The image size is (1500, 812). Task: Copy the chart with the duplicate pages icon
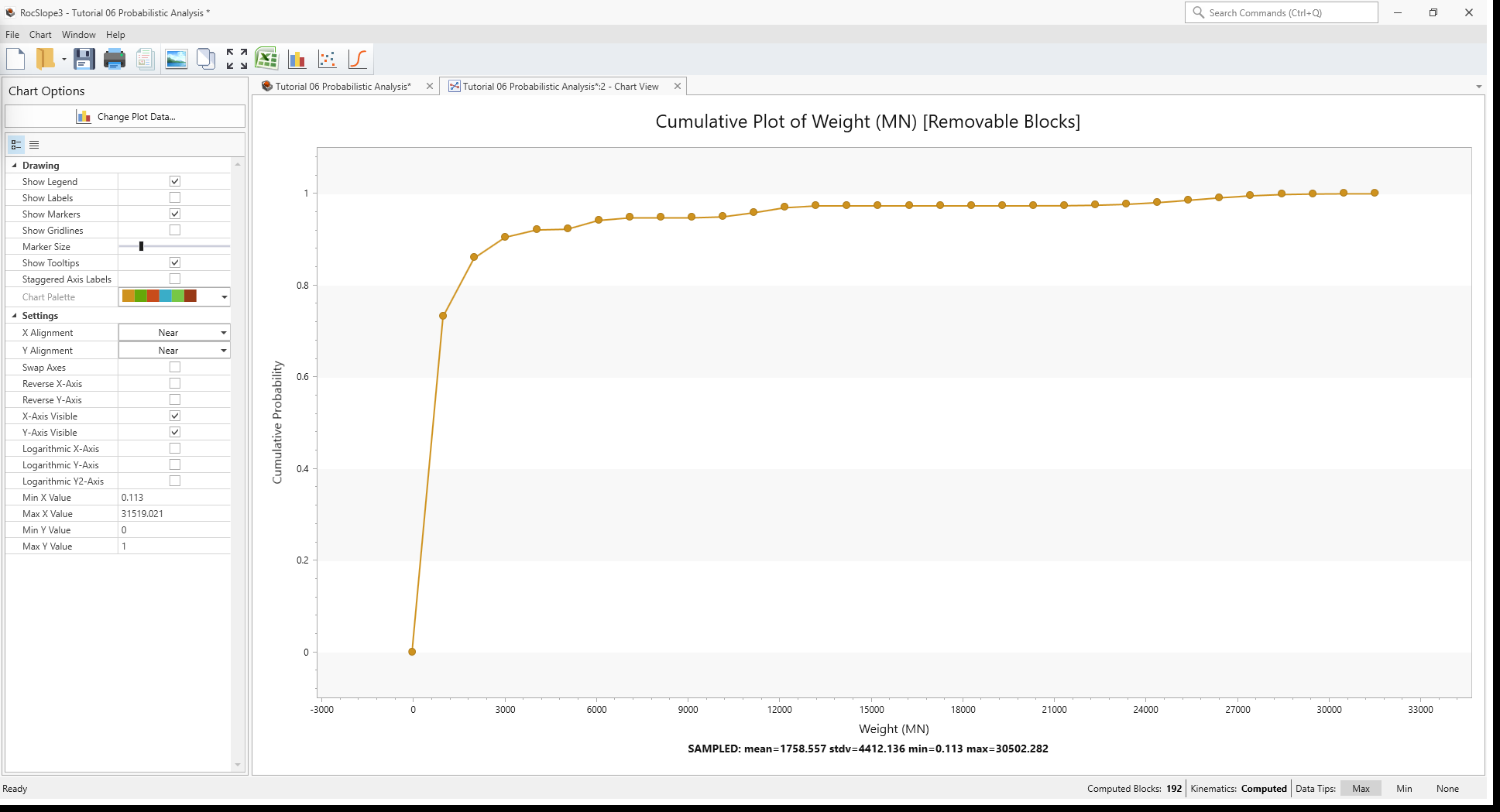coord(206,59)
